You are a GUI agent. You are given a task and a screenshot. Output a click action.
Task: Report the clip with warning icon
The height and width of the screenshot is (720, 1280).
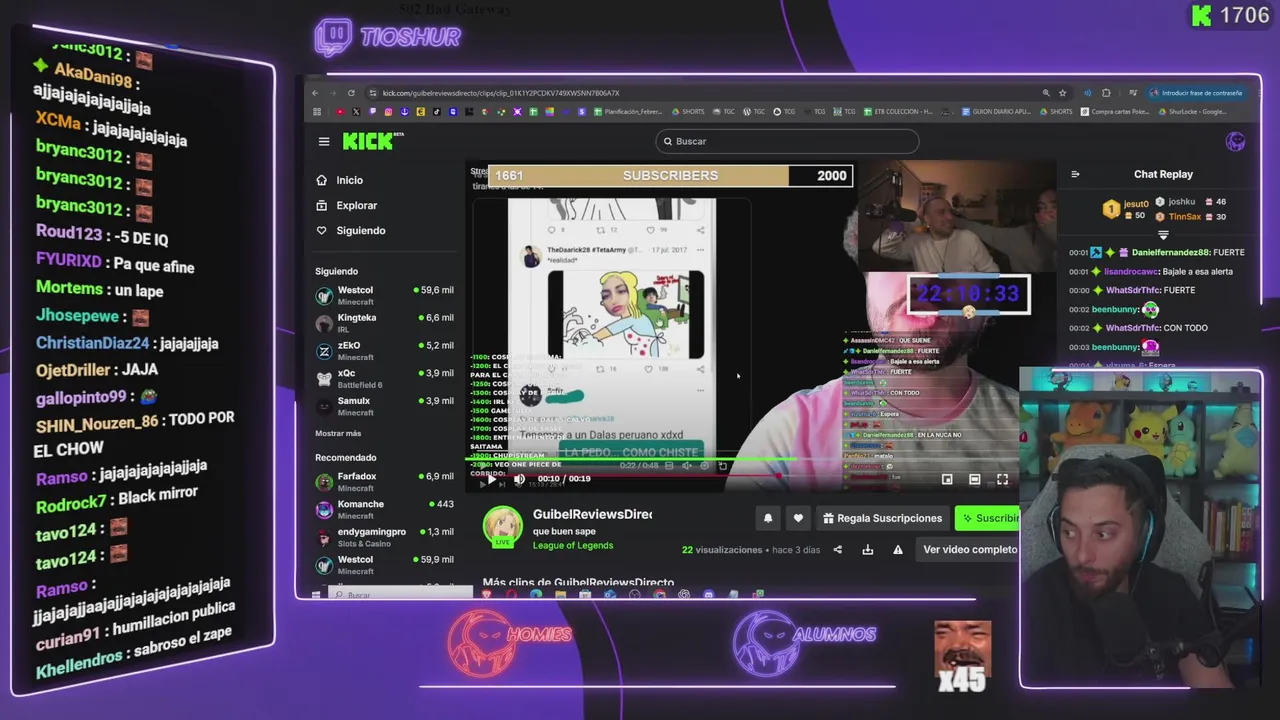pos(898,549)
